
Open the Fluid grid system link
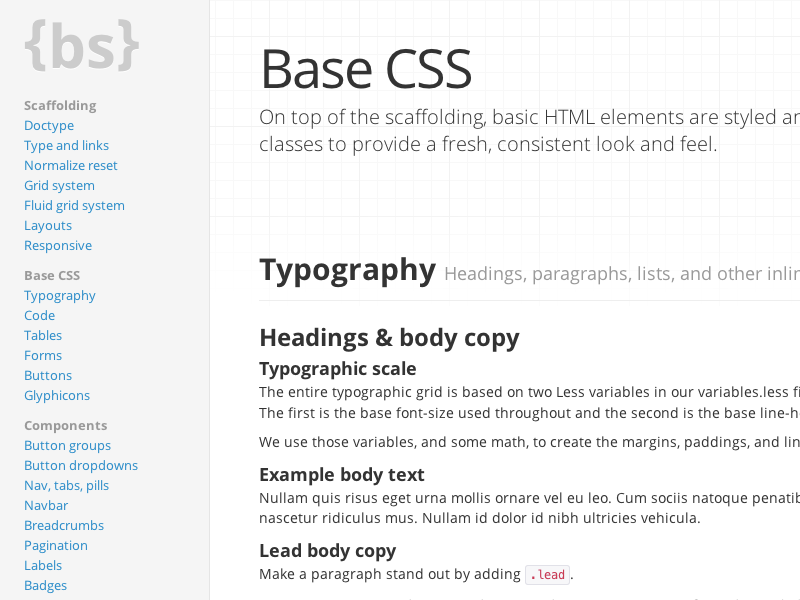(74, 205)
